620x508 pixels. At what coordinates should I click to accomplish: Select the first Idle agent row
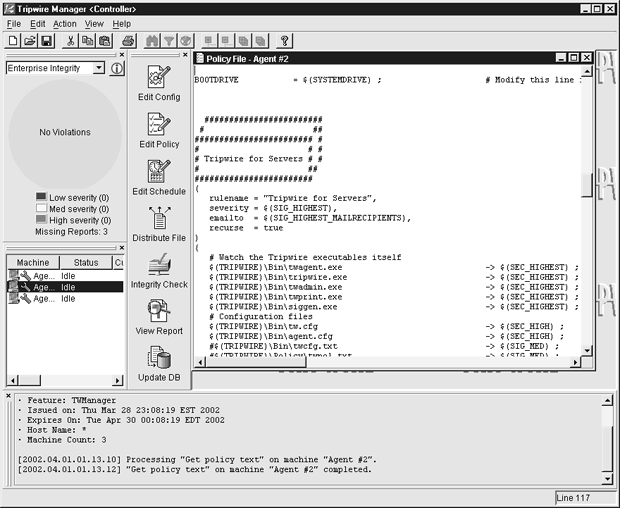click(65, 276)
